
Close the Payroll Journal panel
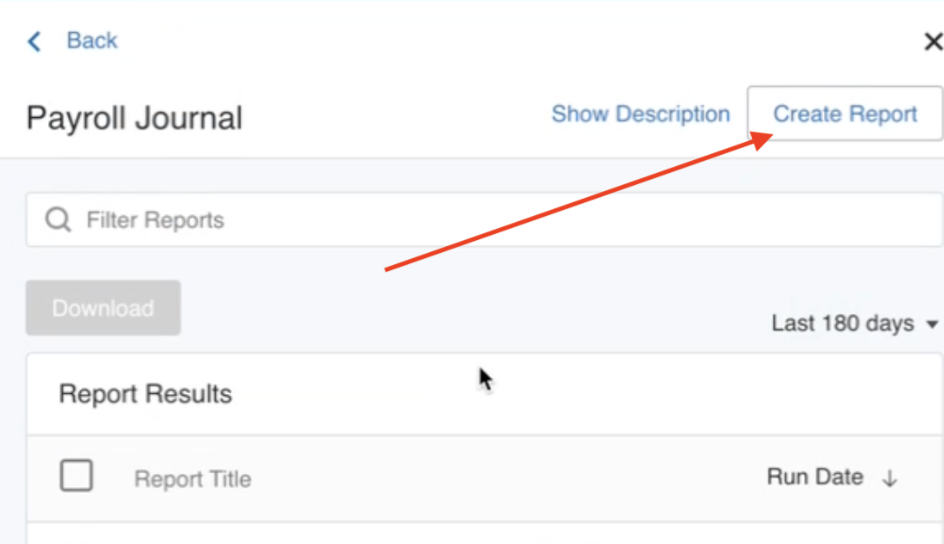[x=932, y=42]
